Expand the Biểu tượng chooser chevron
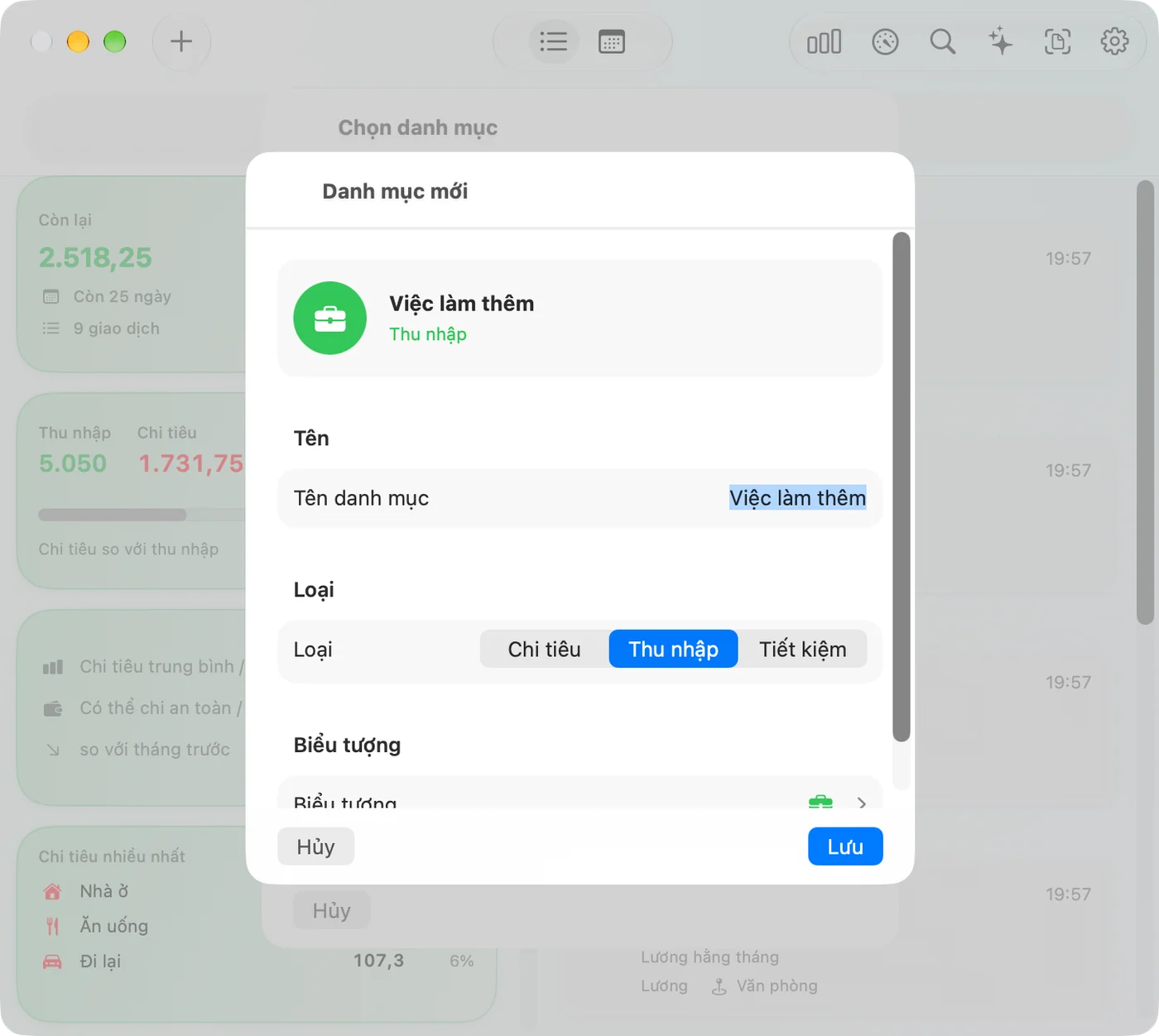This screenshot has width=1159, height=1036. (x=862, y=803)
